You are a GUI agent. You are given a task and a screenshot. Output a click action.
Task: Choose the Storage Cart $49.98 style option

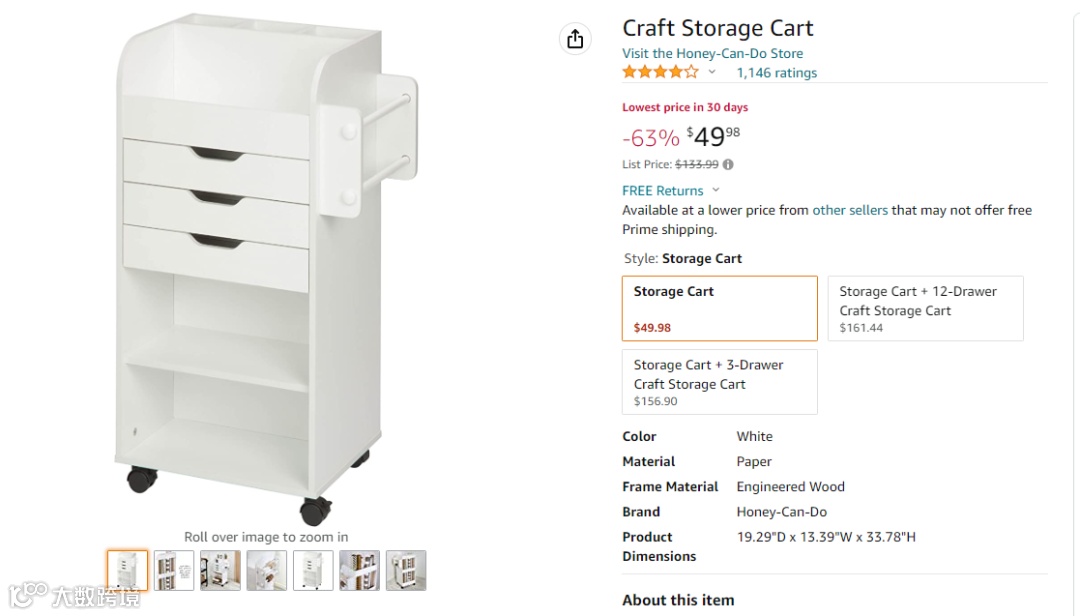(x=720, y=308)
